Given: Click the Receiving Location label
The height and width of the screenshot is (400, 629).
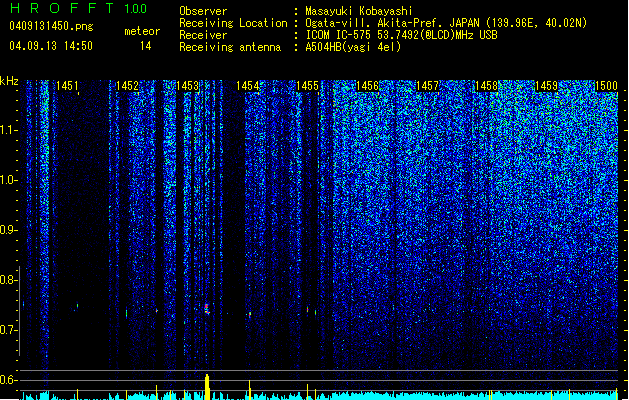Looking at the screenshot, I should click(233, 23).
